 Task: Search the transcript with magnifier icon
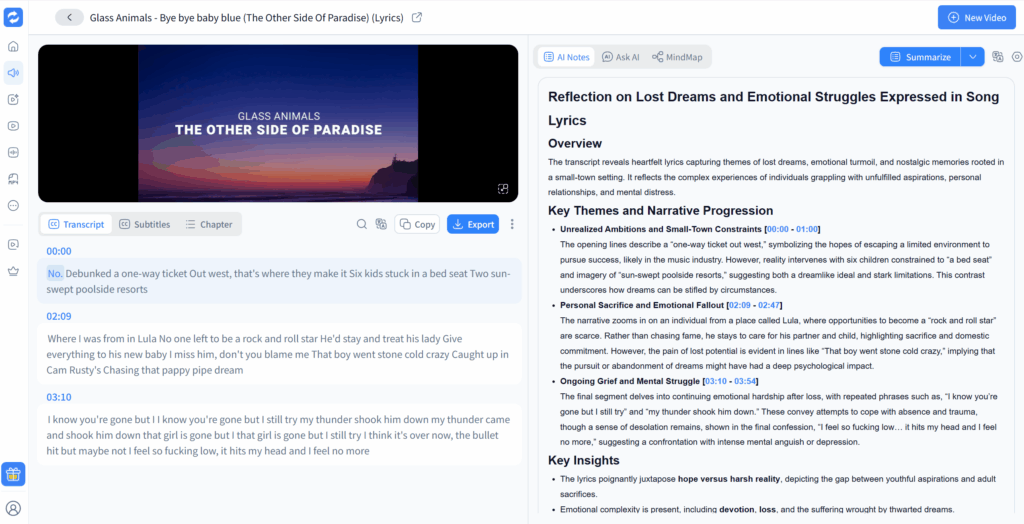361,224
